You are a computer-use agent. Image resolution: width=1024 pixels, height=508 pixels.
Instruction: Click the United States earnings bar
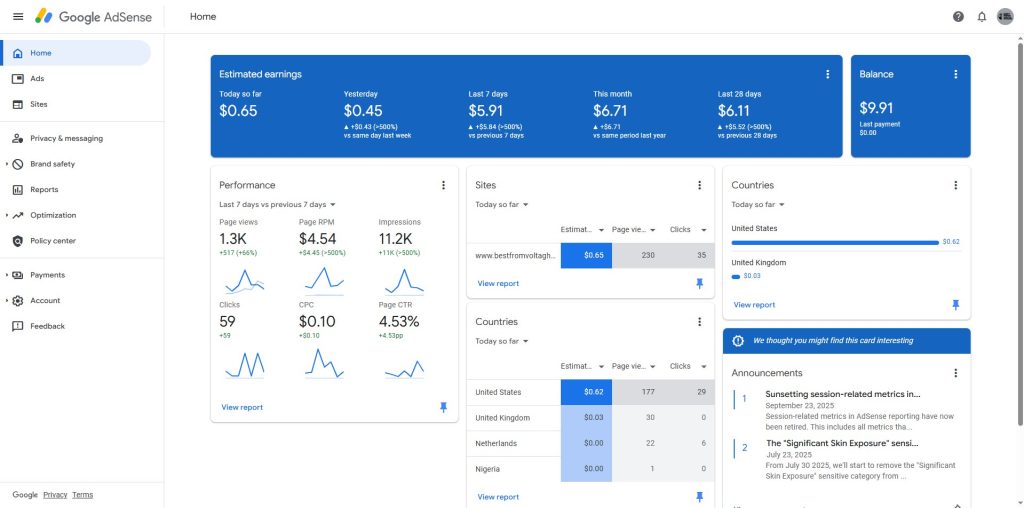[835, 242]
